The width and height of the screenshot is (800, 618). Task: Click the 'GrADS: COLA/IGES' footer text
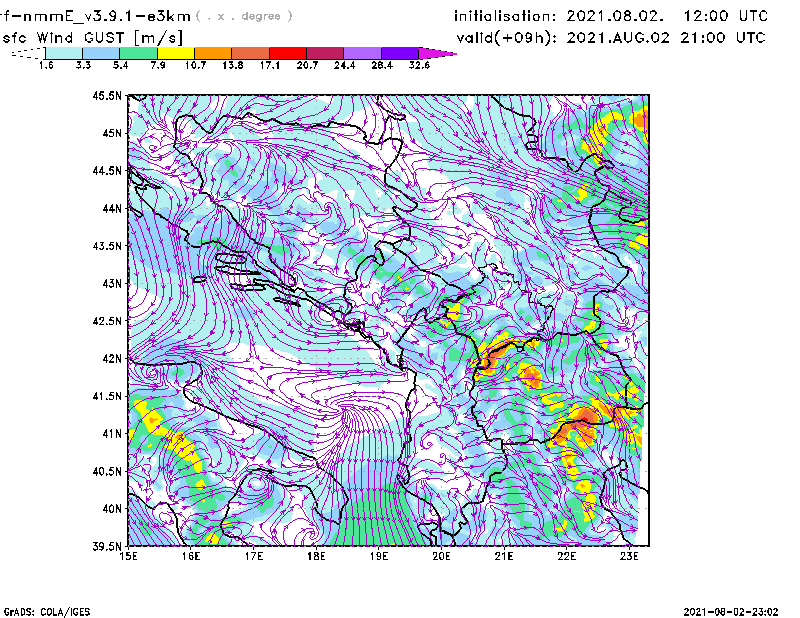point(47,612)
